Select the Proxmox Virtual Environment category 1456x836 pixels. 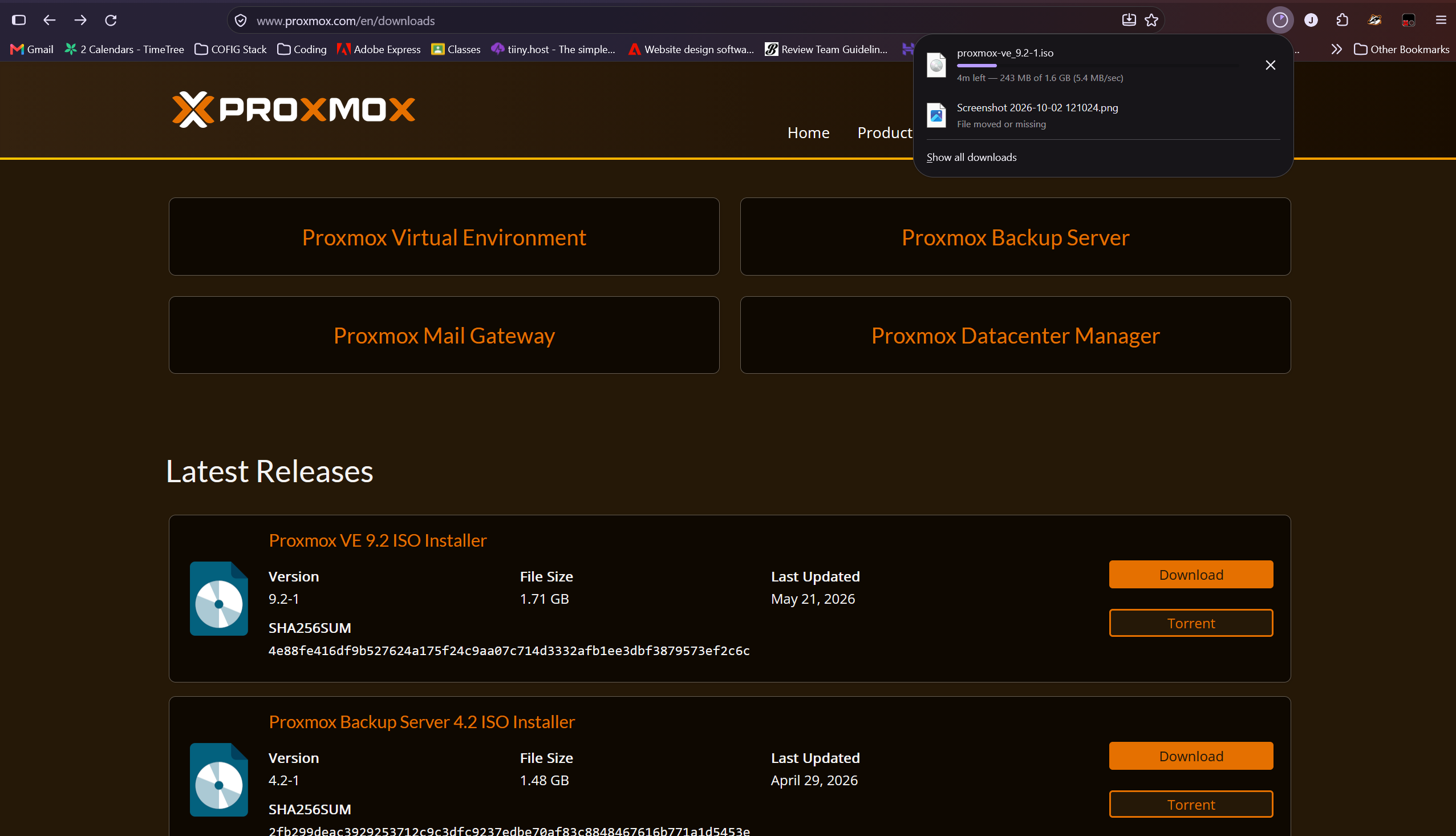(444, 237)
